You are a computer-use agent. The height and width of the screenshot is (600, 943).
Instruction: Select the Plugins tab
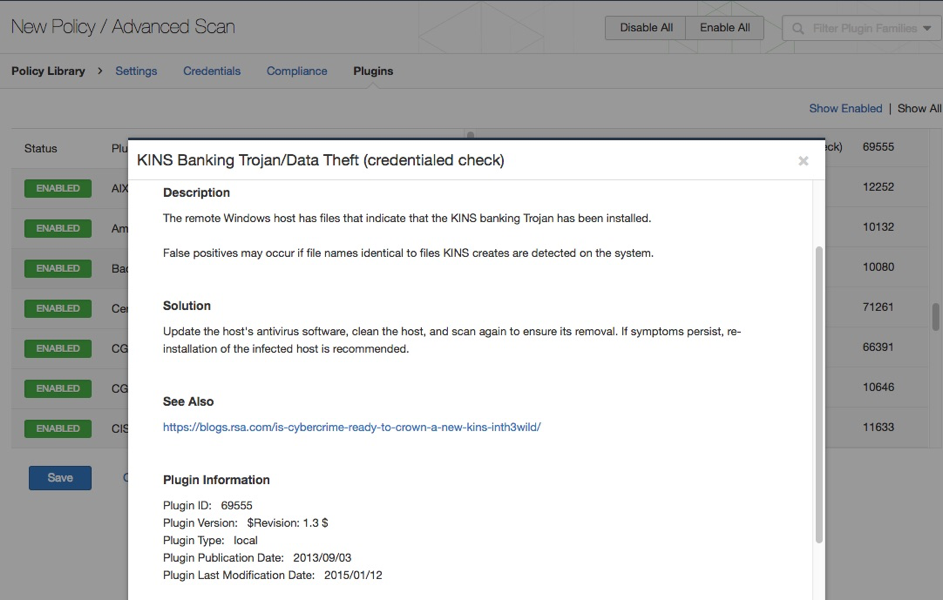(373, 71)
